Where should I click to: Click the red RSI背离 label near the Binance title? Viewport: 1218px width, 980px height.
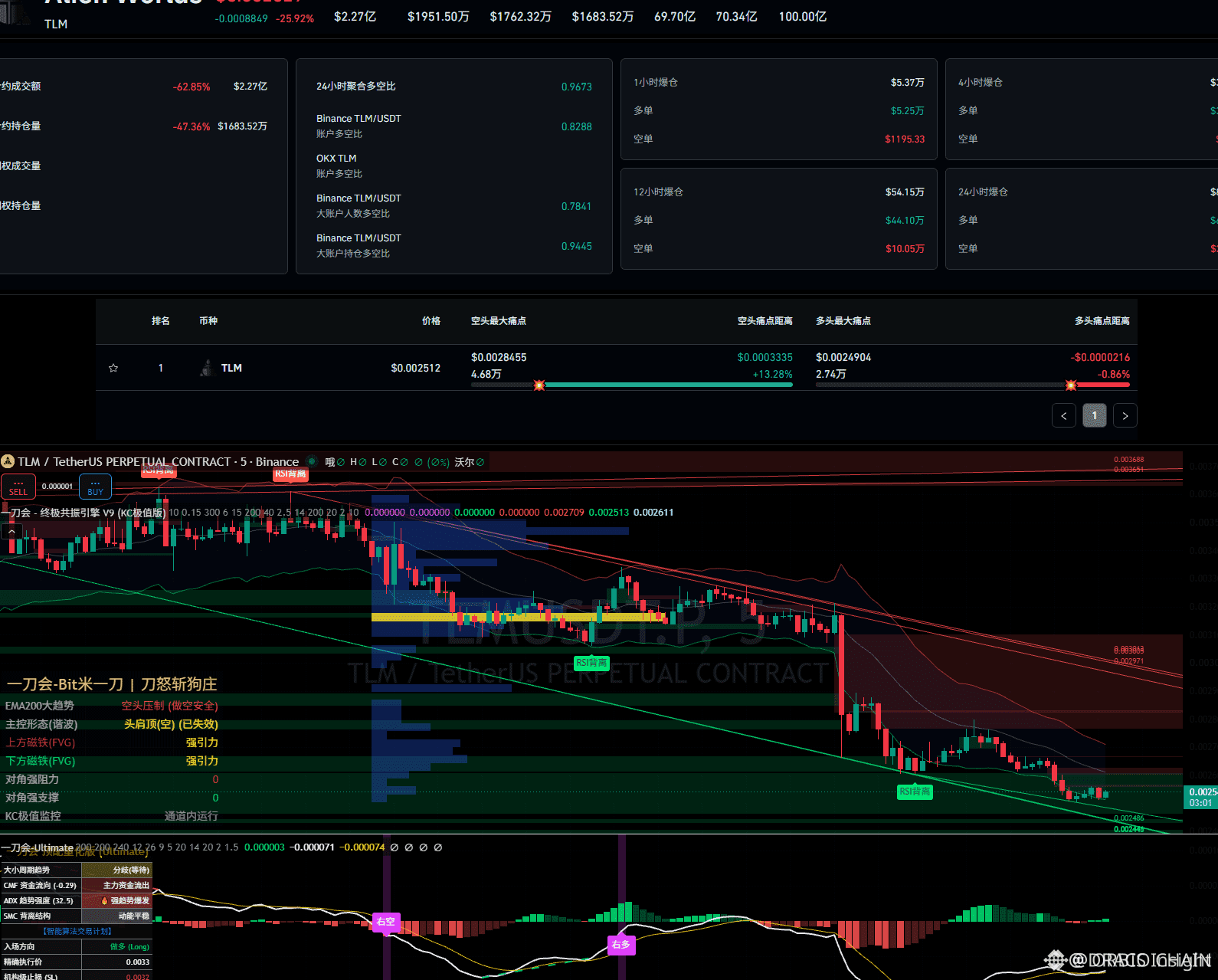pyautogui.click(x=290, y=474)
